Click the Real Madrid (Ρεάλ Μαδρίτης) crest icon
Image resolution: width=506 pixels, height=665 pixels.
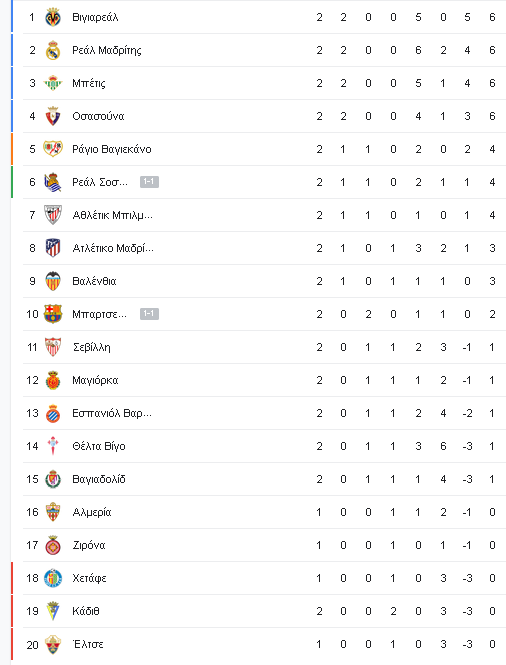tap(53, 50)
